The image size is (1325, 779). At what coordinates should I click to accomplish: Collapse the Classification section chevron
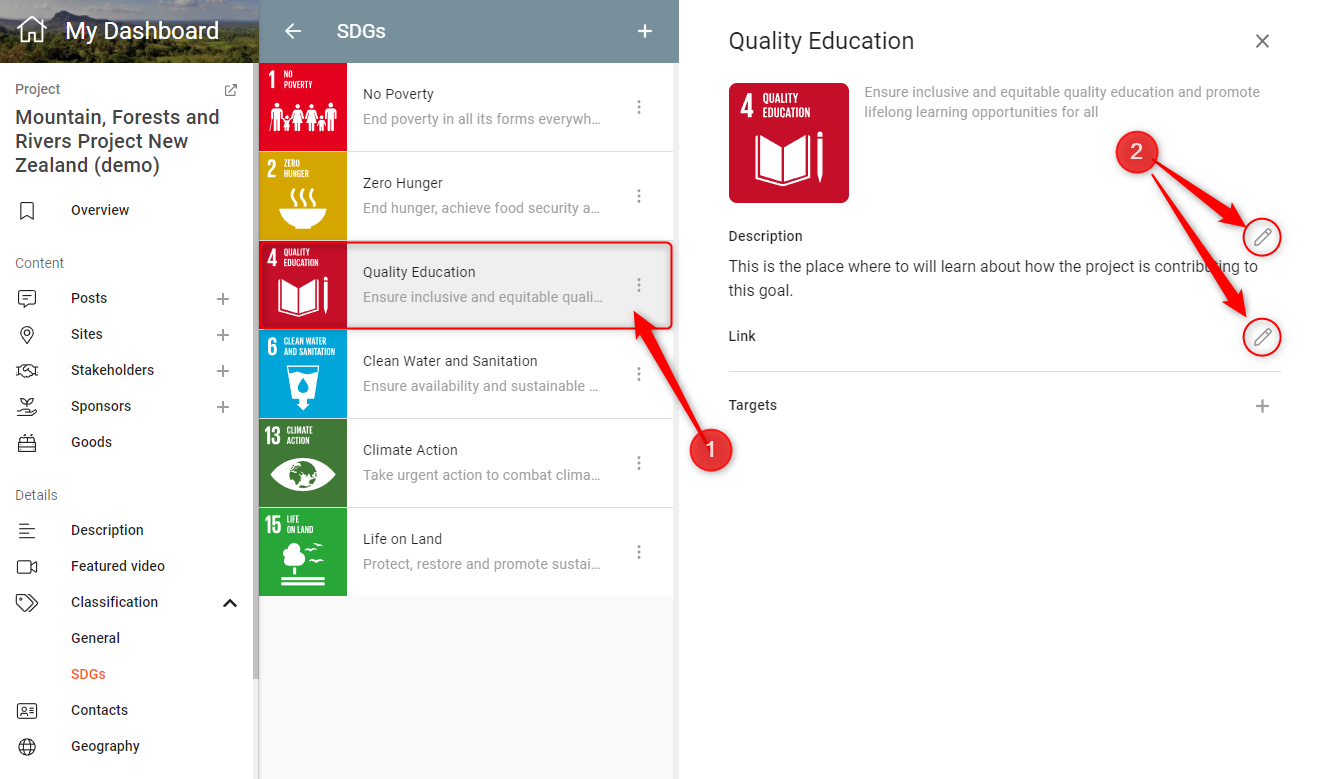click(x=230, y=602)
